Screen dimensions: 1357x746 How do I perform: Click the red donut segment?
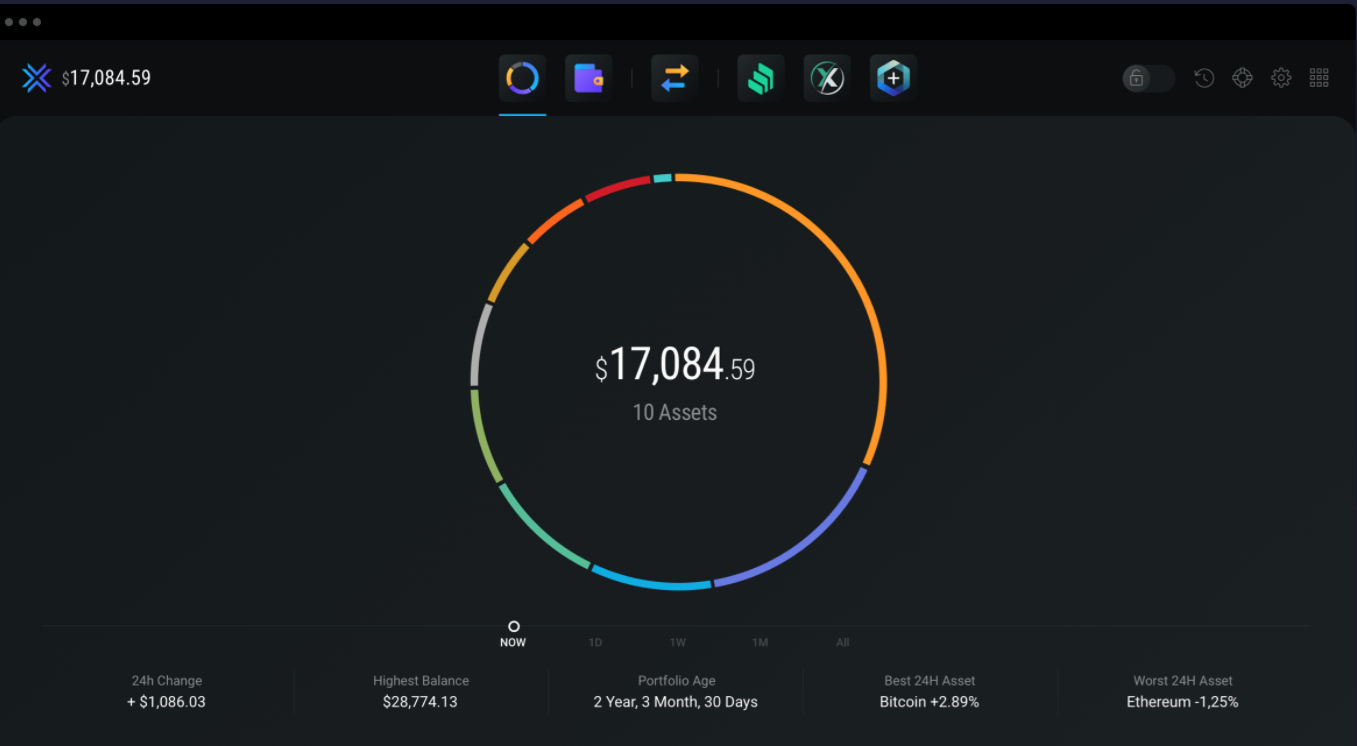click(617, 186)
